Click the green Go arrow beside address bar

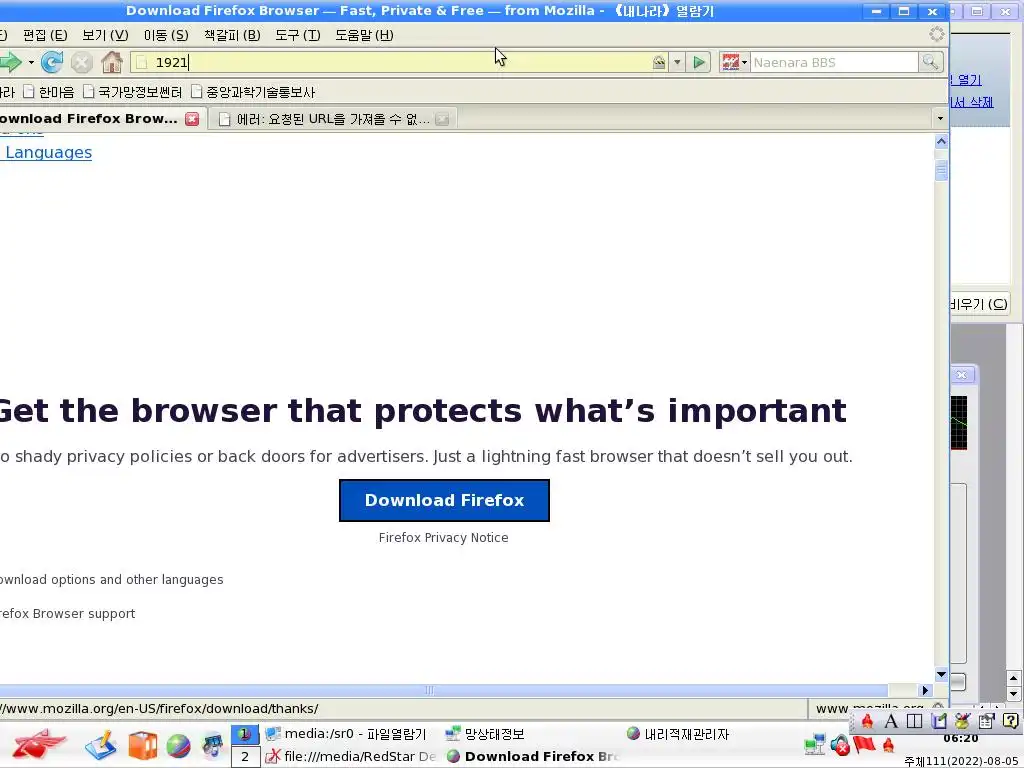point(699,63)
